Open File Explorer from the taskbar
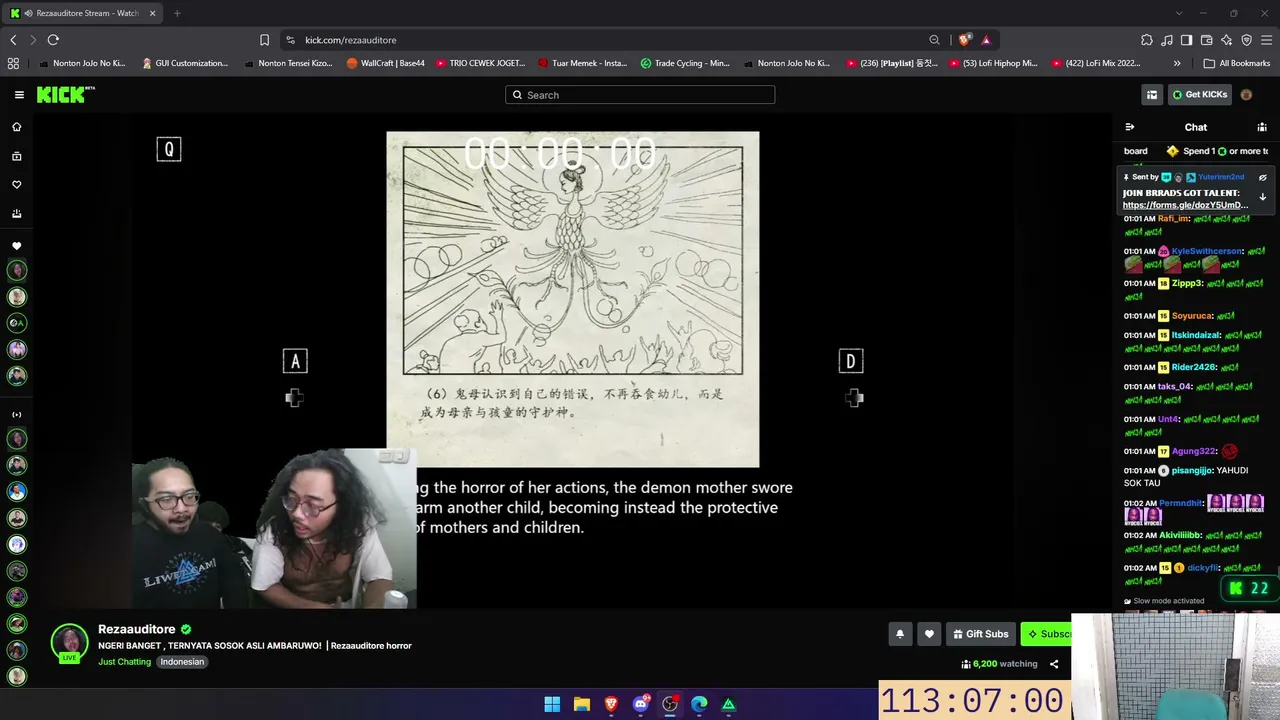1280x720 pixels. click(x=582, y=705)
